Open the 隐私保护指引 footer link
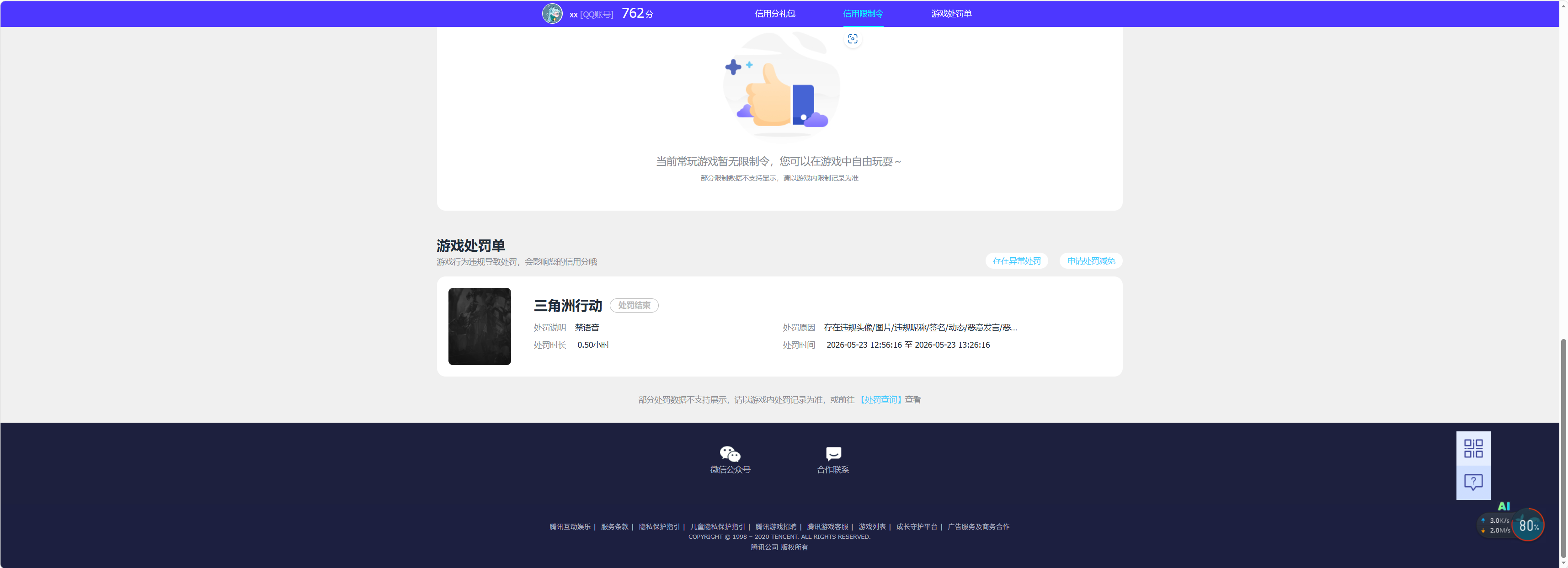Screen dimensions: 1568x568 [x=659, y=527]
